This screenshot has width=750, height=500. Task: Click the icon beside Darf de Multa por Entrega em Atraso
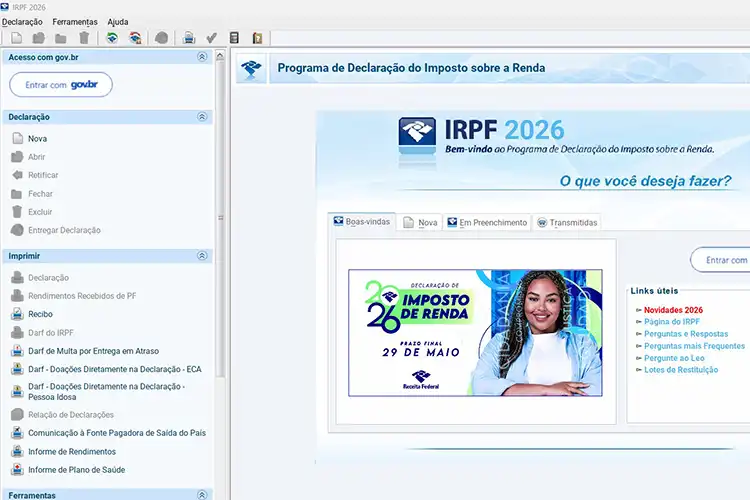[x=17, y=351]
